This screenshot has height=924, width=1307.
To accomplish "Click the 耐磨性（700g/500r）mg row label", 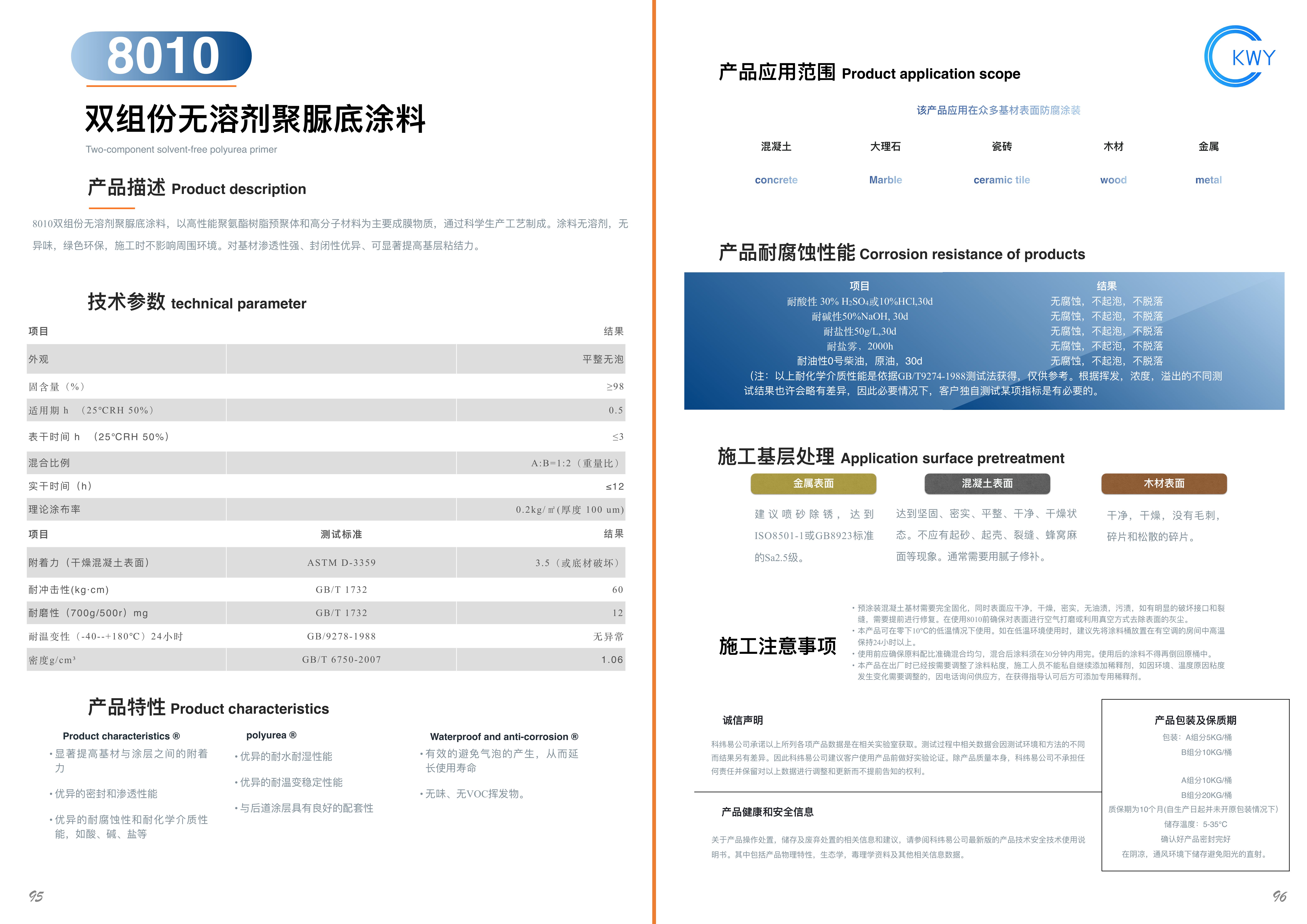I will (88, 613).
